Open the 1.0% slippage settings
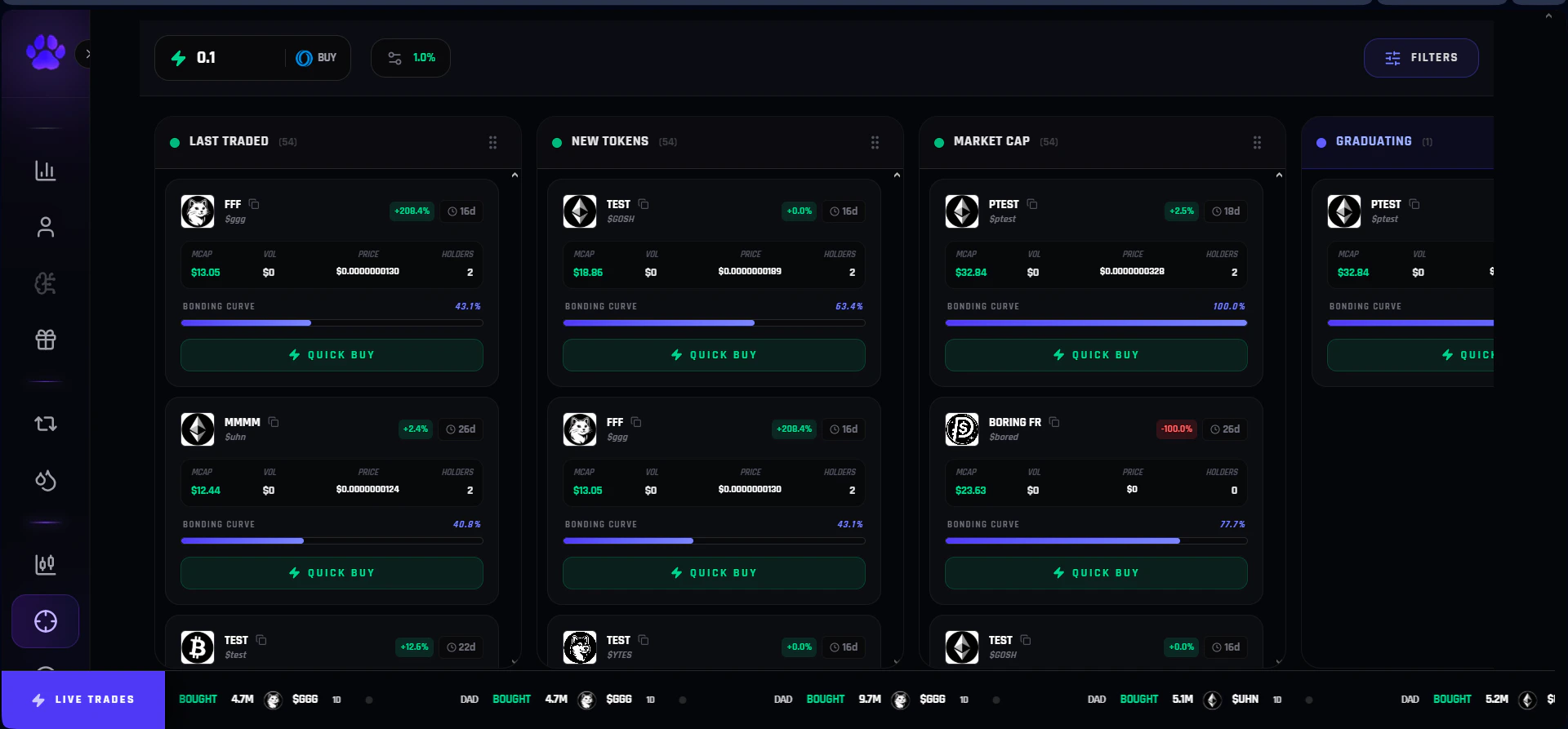 (411, 58)
